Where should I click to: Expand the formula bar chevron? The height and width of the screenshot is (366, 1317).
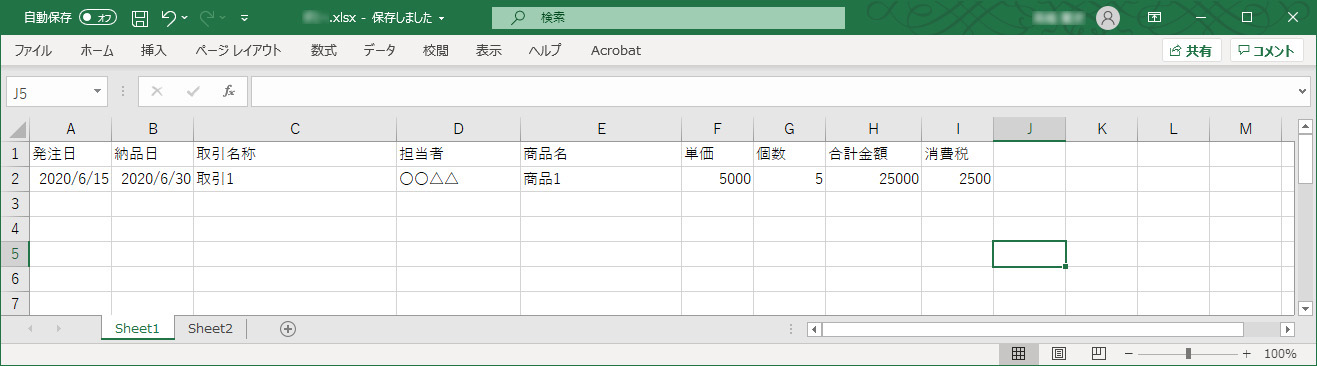click(1301, 91)
